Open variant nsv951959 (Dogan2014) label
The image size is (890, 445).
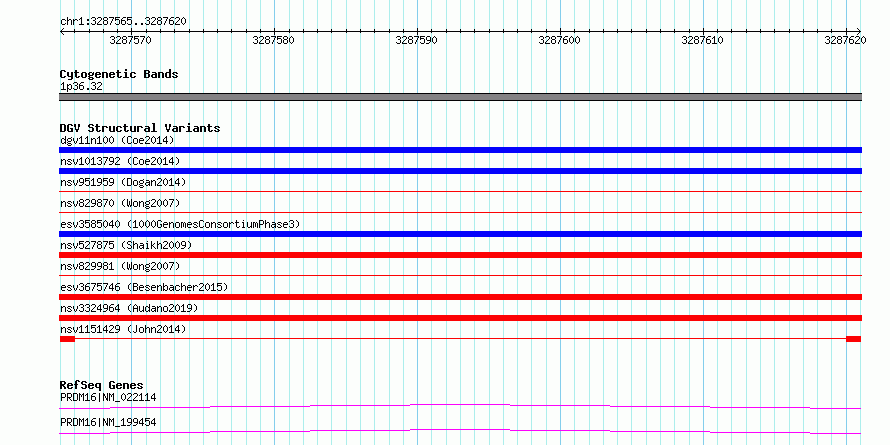[x=123, y=182]
